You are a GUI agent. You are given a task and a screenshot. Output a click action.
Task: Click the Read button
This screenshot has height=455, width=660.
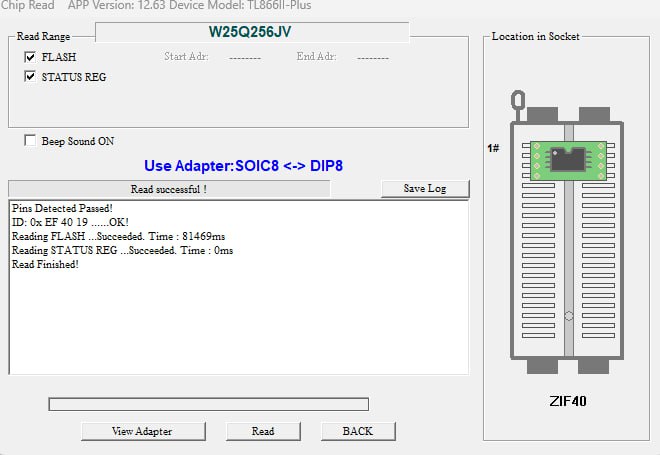[263, 431]
